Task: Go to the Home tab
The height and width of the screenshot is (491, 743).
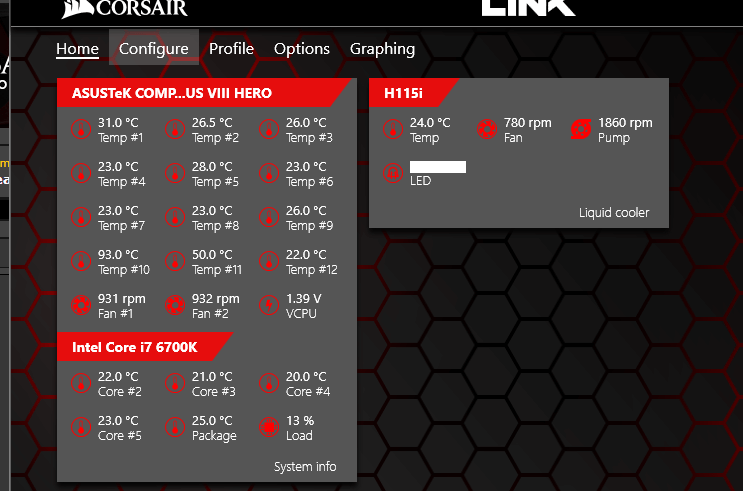Action: (77, 49)
